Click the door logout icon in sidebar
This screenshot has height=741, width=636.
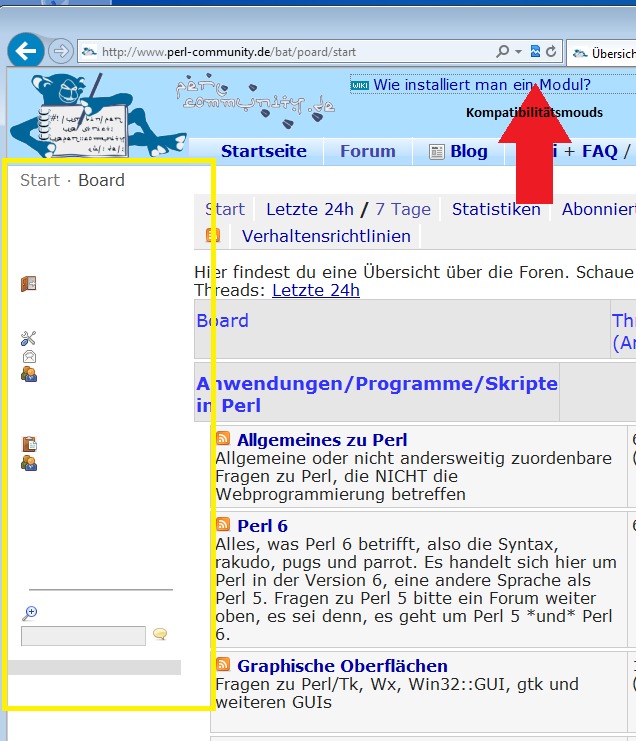pos(29,284)
